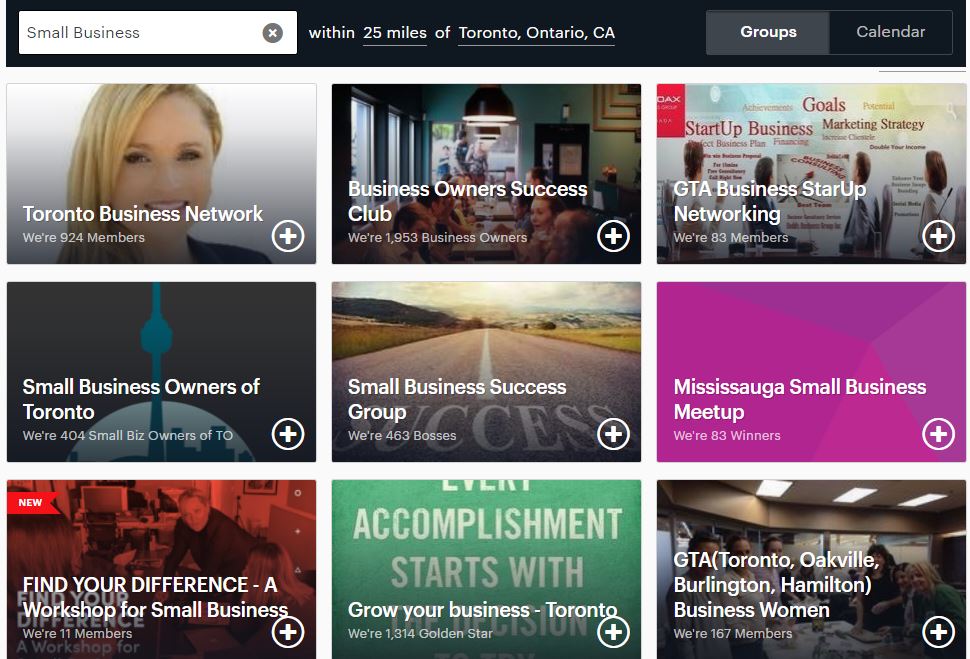970x659 pixels.
Task: Add Mississauga Small Business Meetup plus icon
Action: 938,434
